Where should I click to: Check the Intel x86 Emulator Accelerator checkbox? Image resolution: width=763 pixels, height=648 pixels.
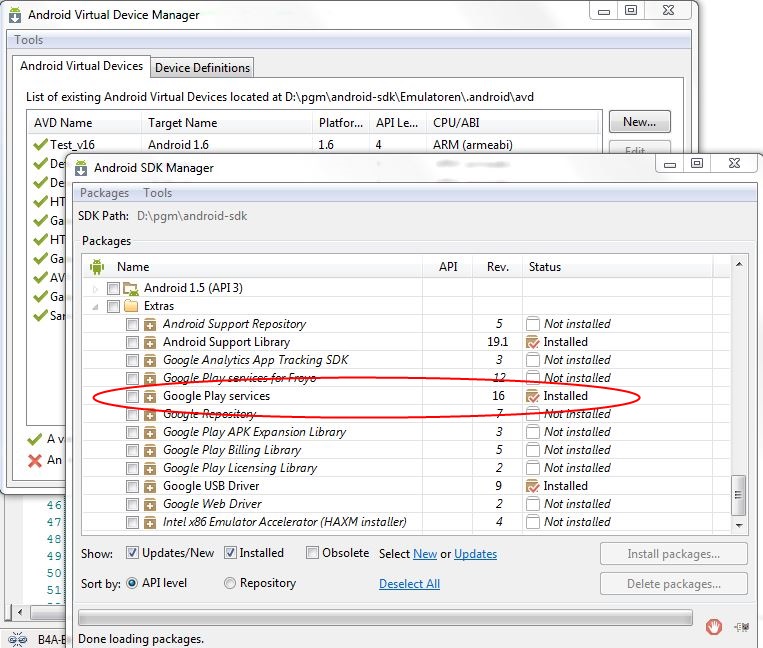pos(132,522)
